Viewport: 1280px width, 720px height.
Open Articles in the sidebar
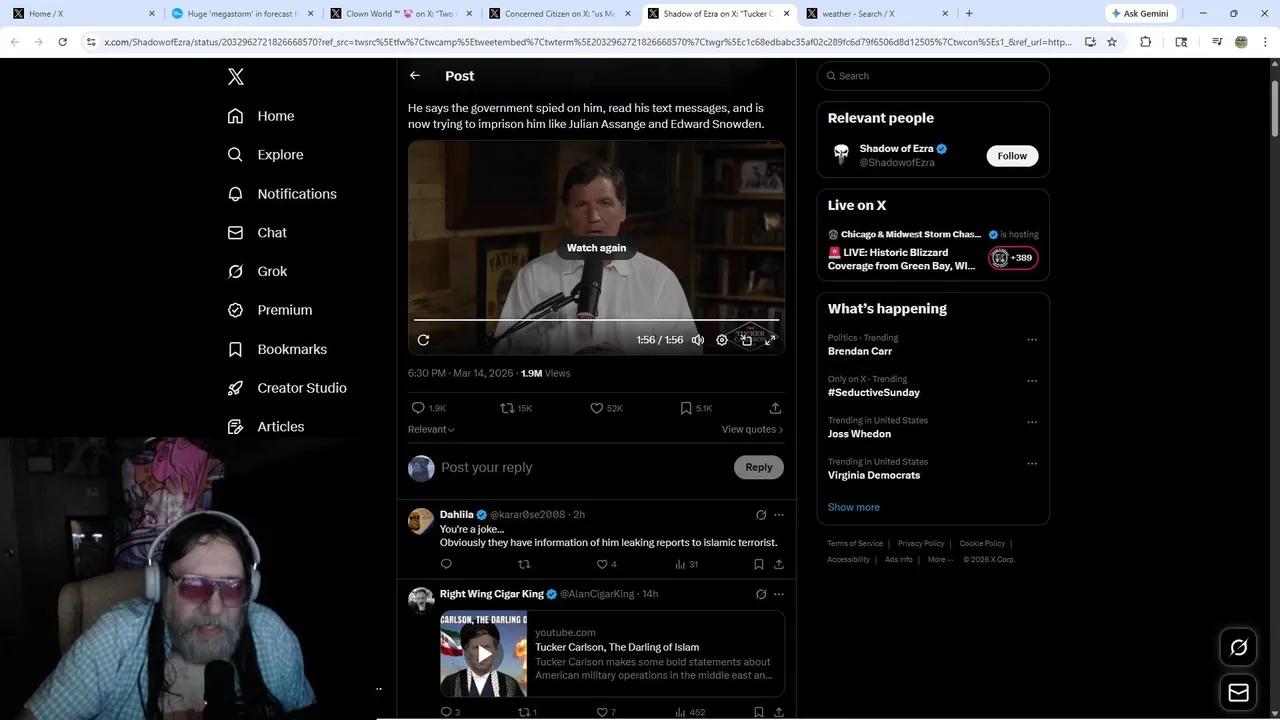[266, 427]
